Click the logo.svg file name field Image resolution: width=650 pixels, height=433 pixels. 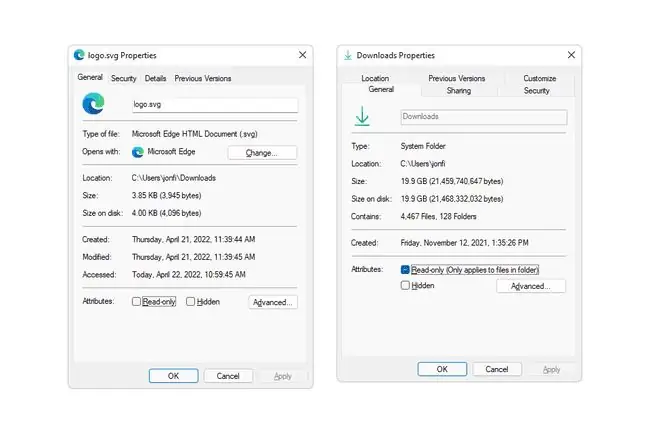tap(215, 104)
